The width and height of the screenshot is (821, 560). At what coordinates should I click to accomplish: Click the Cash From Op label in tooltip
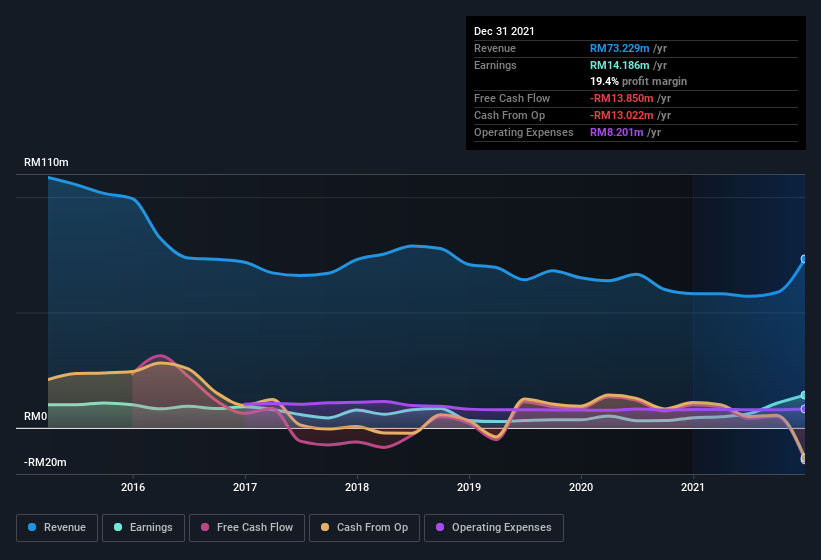tap(509, 115)
